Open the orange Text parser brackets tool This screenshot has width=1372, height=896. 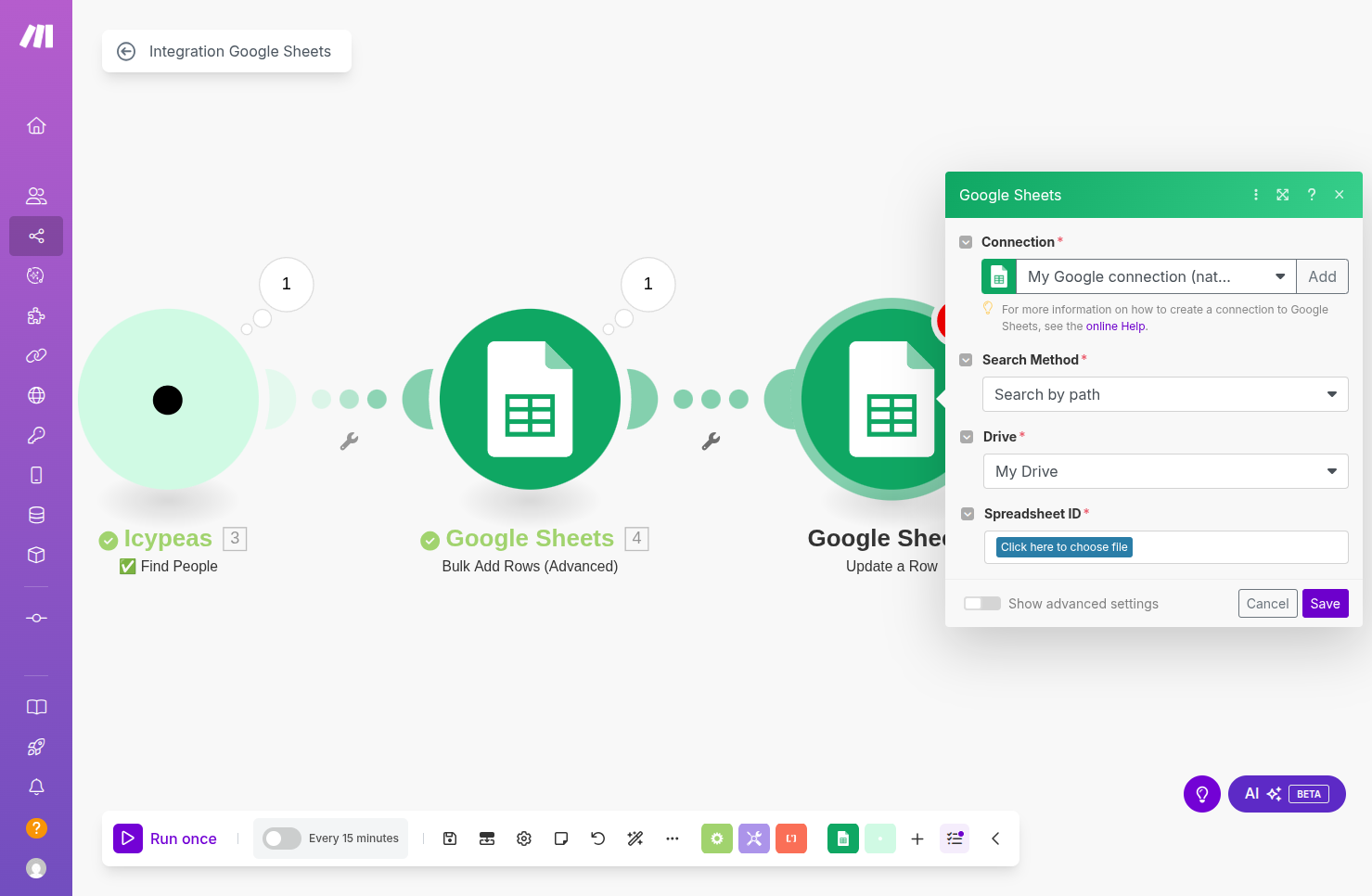[791, 838]
